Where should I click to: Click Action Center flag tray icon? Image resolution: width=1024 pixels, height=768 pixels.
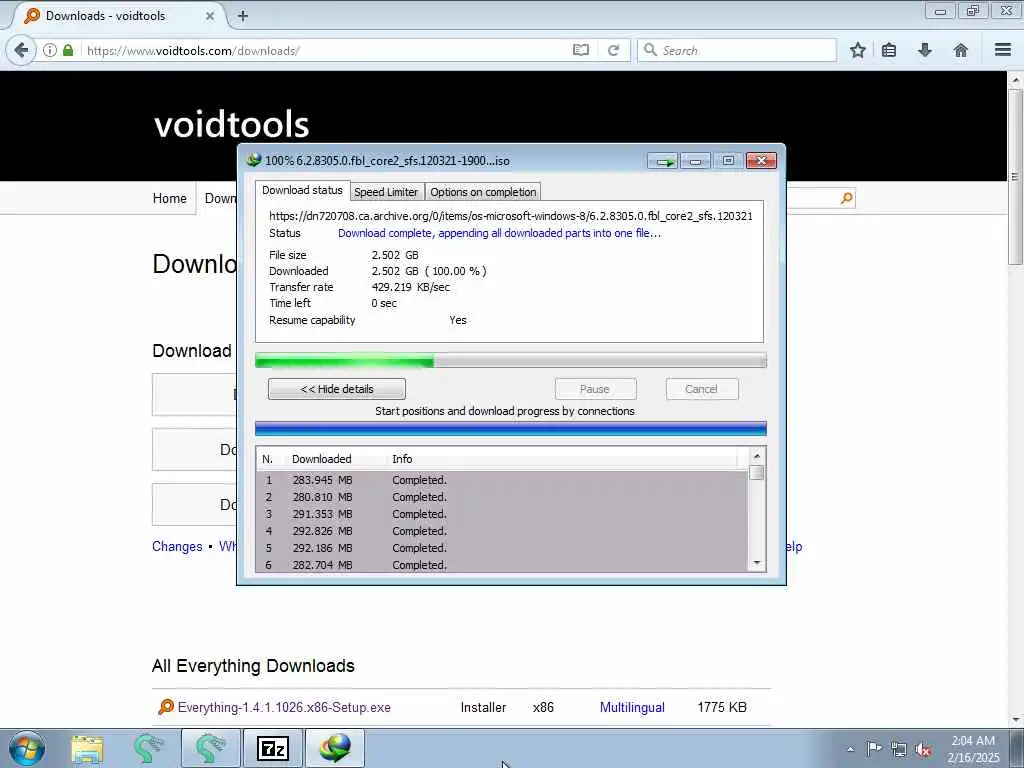point(874,748)
